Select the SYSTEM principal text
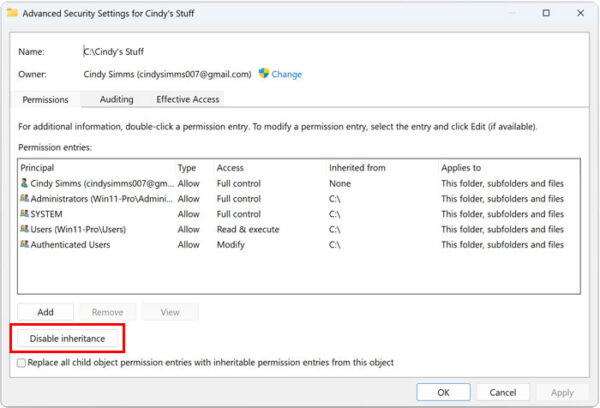600x408 pixels. click(46, 214)
